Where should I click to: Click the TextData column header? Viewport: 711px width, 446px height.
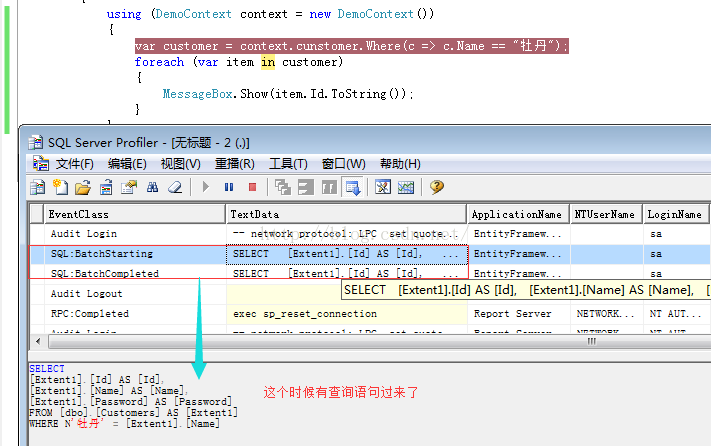click(x=346, y=214)
